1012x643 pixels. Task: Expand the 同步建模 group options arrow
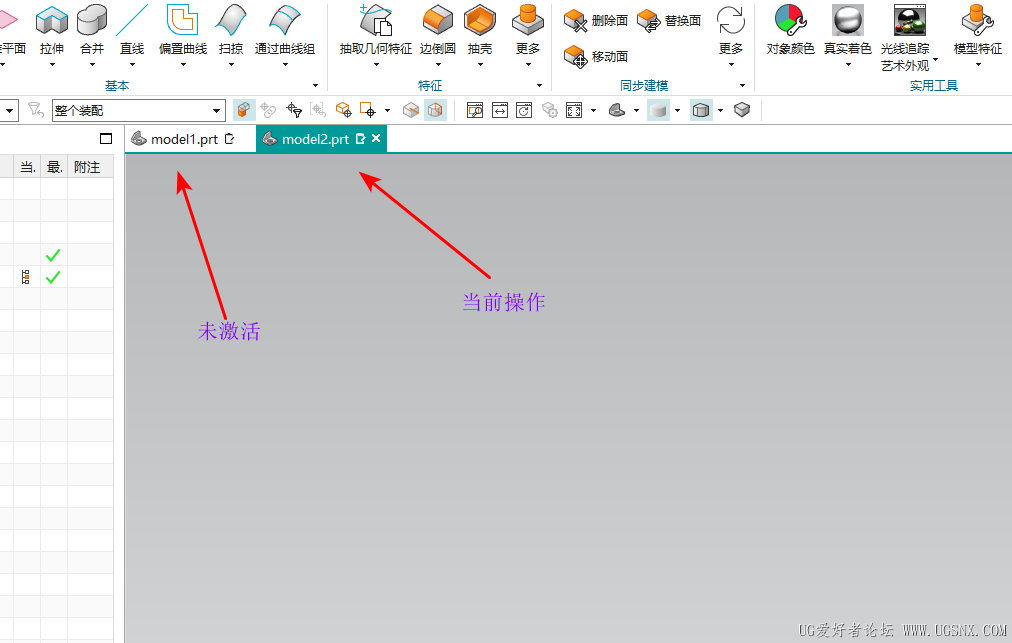pos(742,85)
